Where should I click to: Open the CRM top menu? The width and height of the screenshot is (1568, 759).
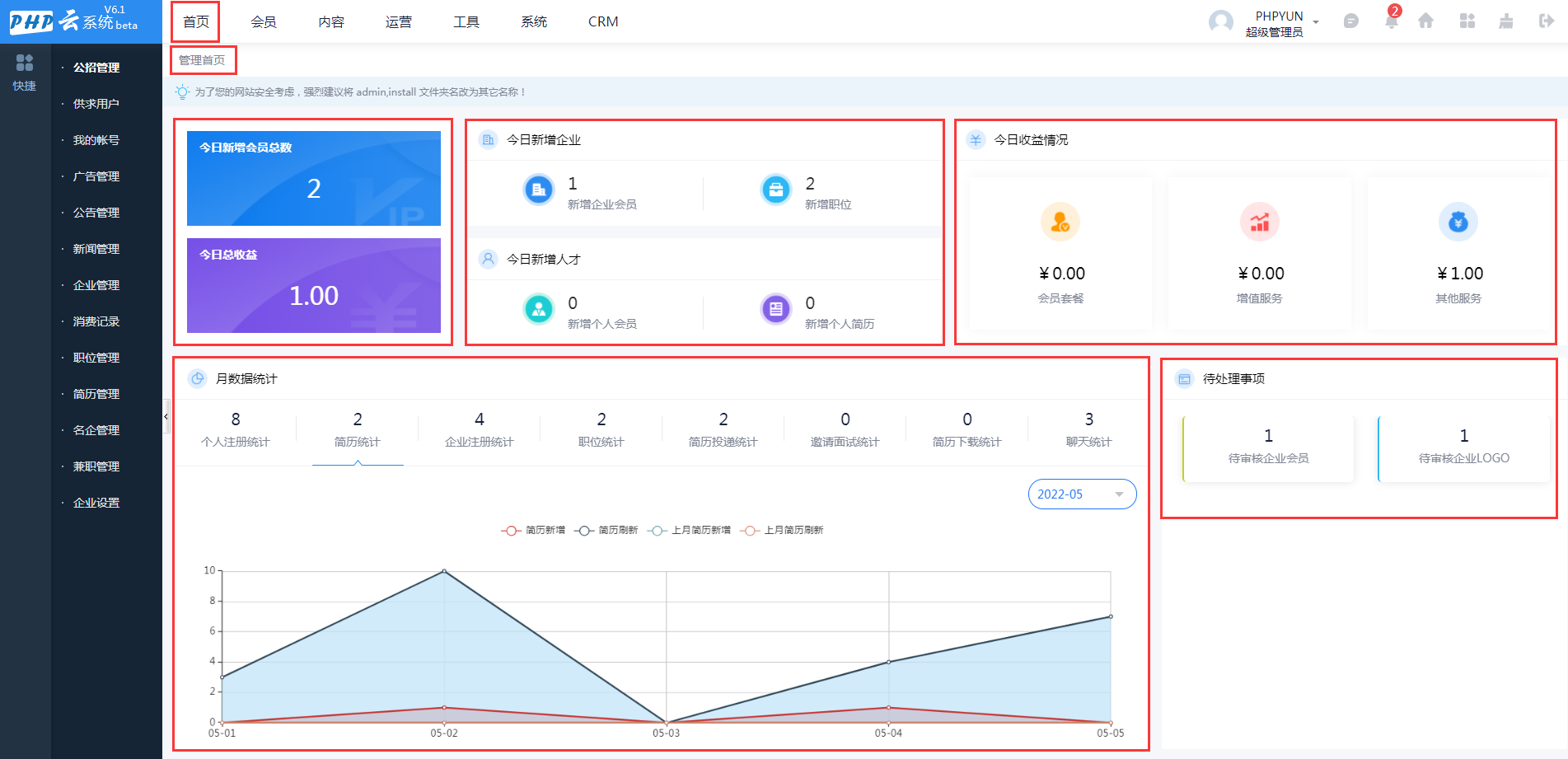coord(603,21)
